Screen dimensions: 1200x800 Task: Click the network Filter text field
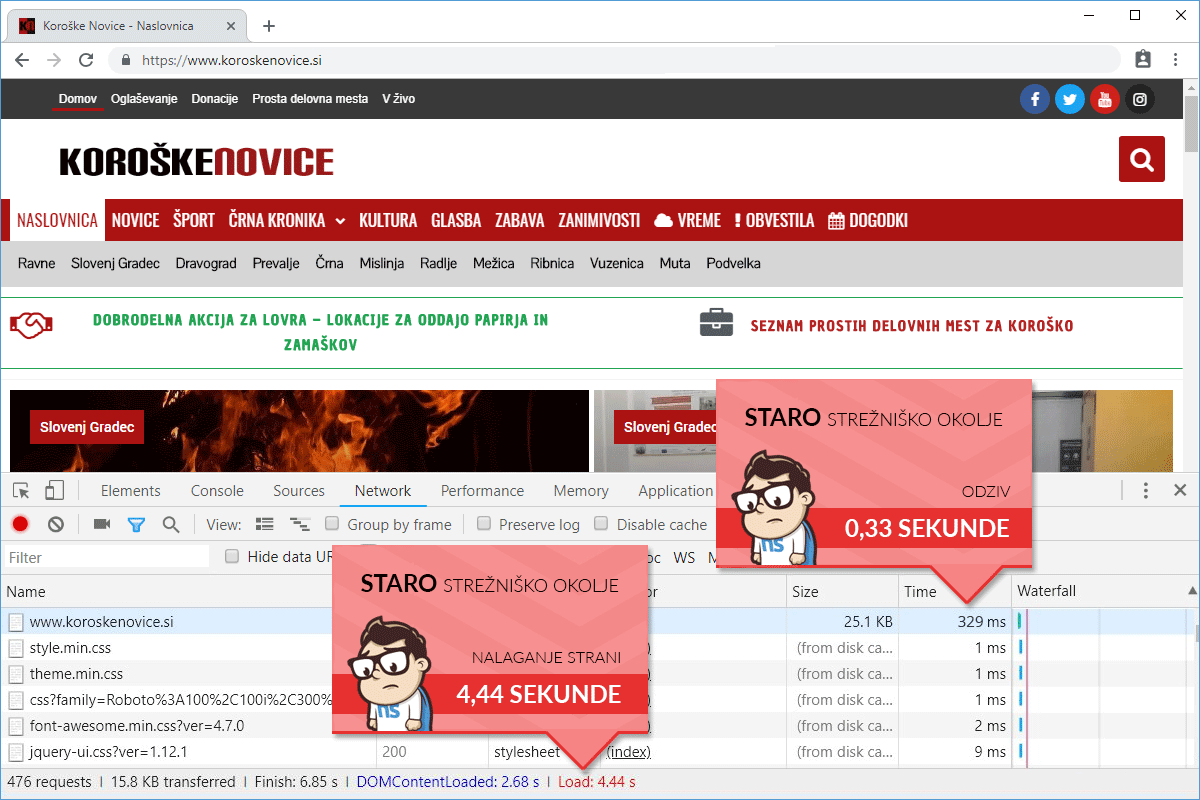coord(105,557)
